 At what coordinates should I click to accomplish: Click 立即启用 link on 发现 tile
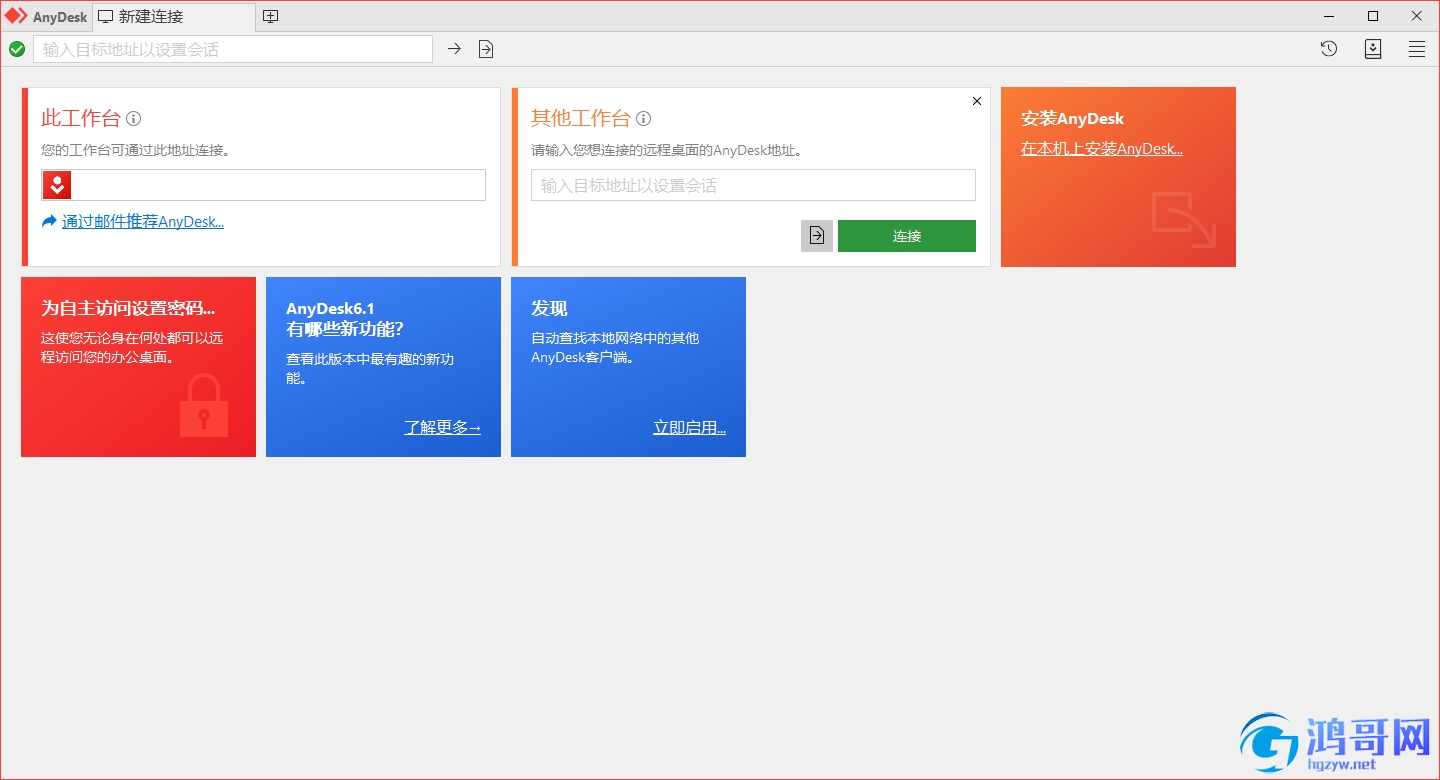tap(690, 428)
